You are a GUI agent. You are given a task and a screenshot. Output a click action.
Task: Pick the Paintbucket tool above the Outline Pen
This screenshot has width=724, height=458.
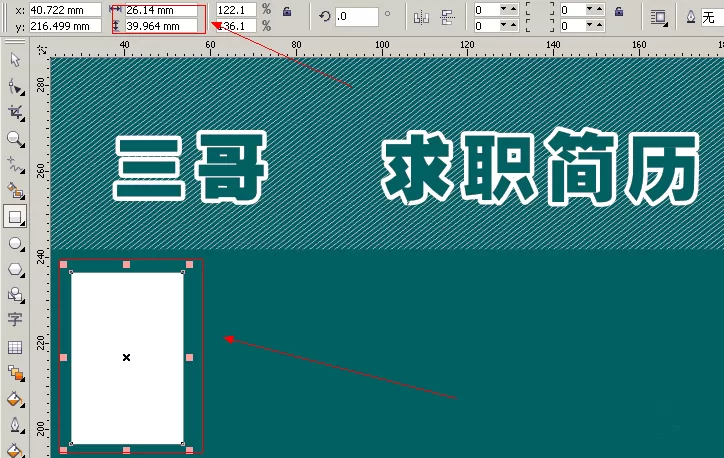(x=15, y=399)
